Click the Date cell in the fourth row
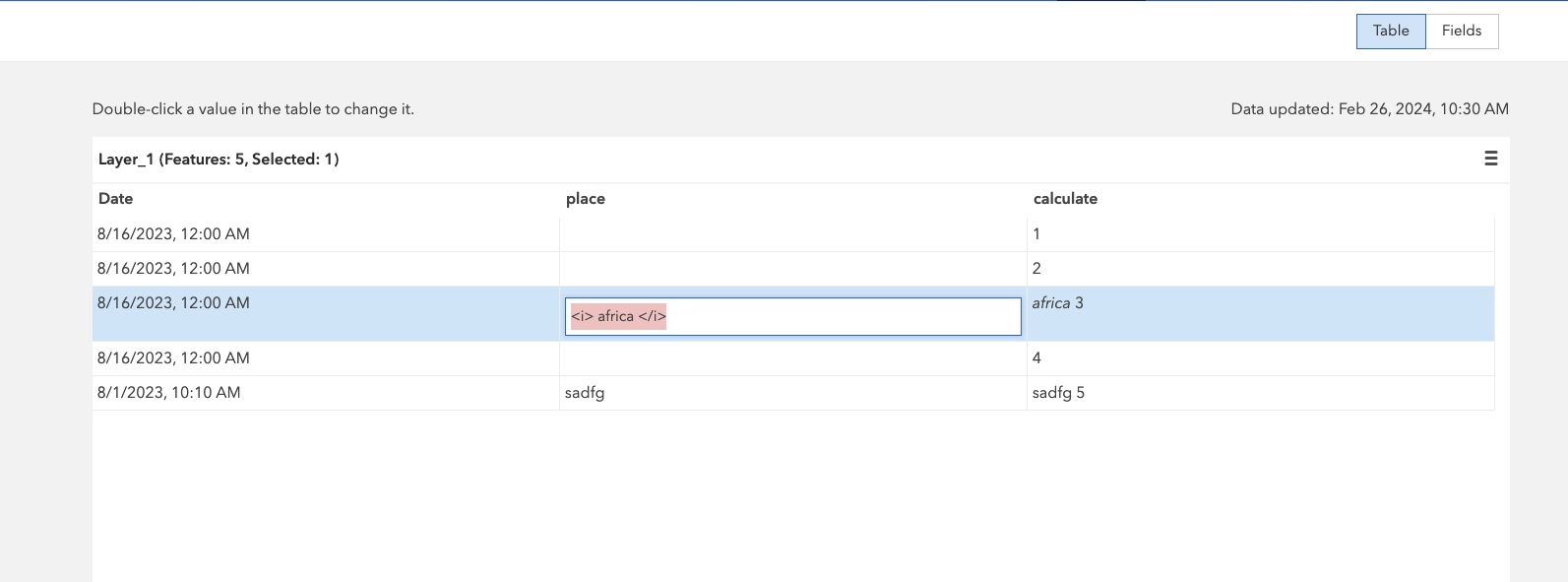 point(173,358)
